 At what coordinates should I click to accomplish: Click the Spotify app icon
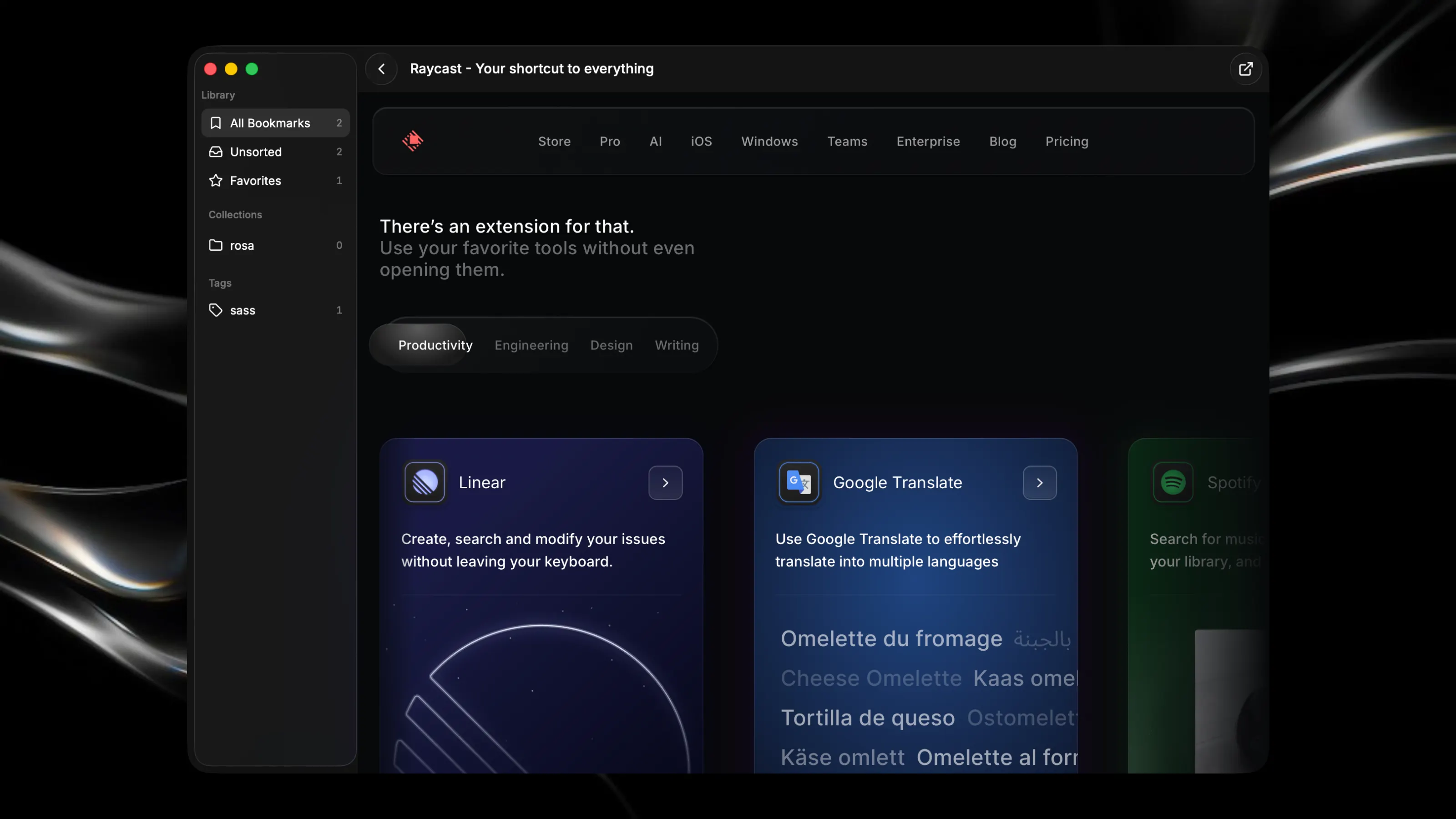click(x=1173, y=482)
